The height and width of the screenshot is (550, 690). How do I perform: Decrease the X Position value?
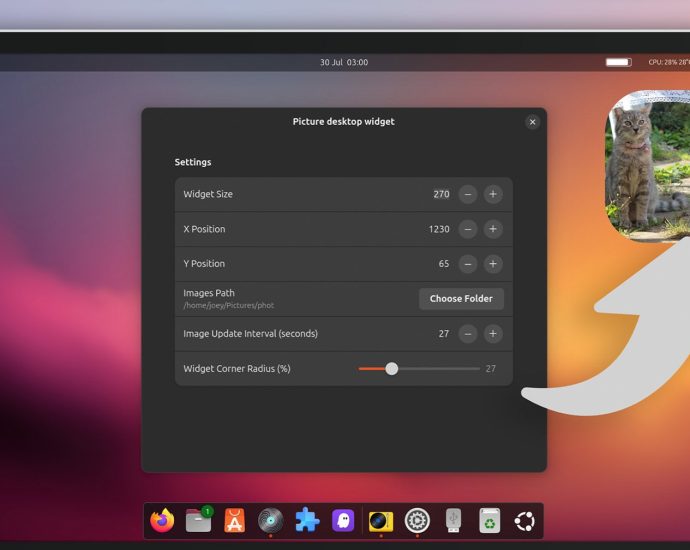pyautogui.click(x=468, y=229)
